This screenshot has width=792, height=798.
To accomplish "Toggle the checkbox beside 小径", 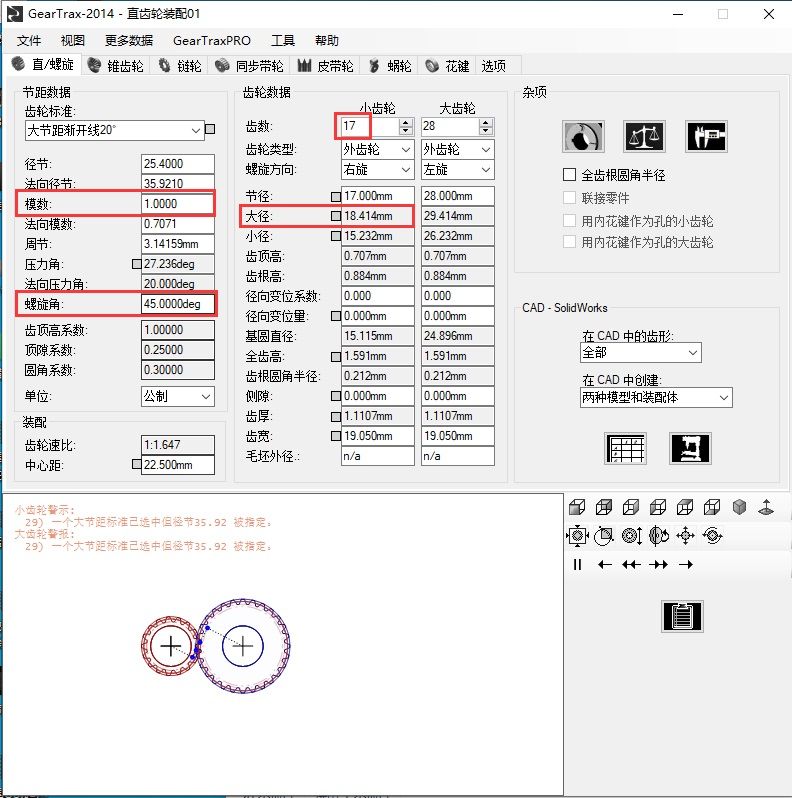I will pos(335,236).
